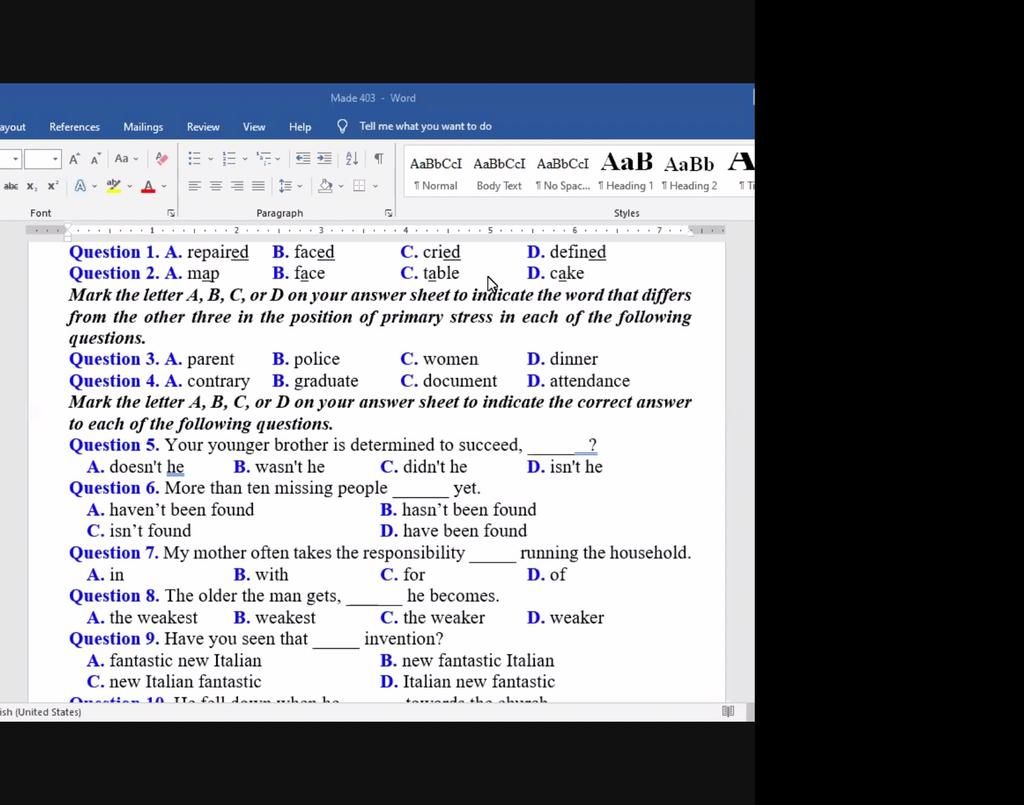Apply Heading 2 style
The height and width of the screenshot is (805, 1024).
689,173
